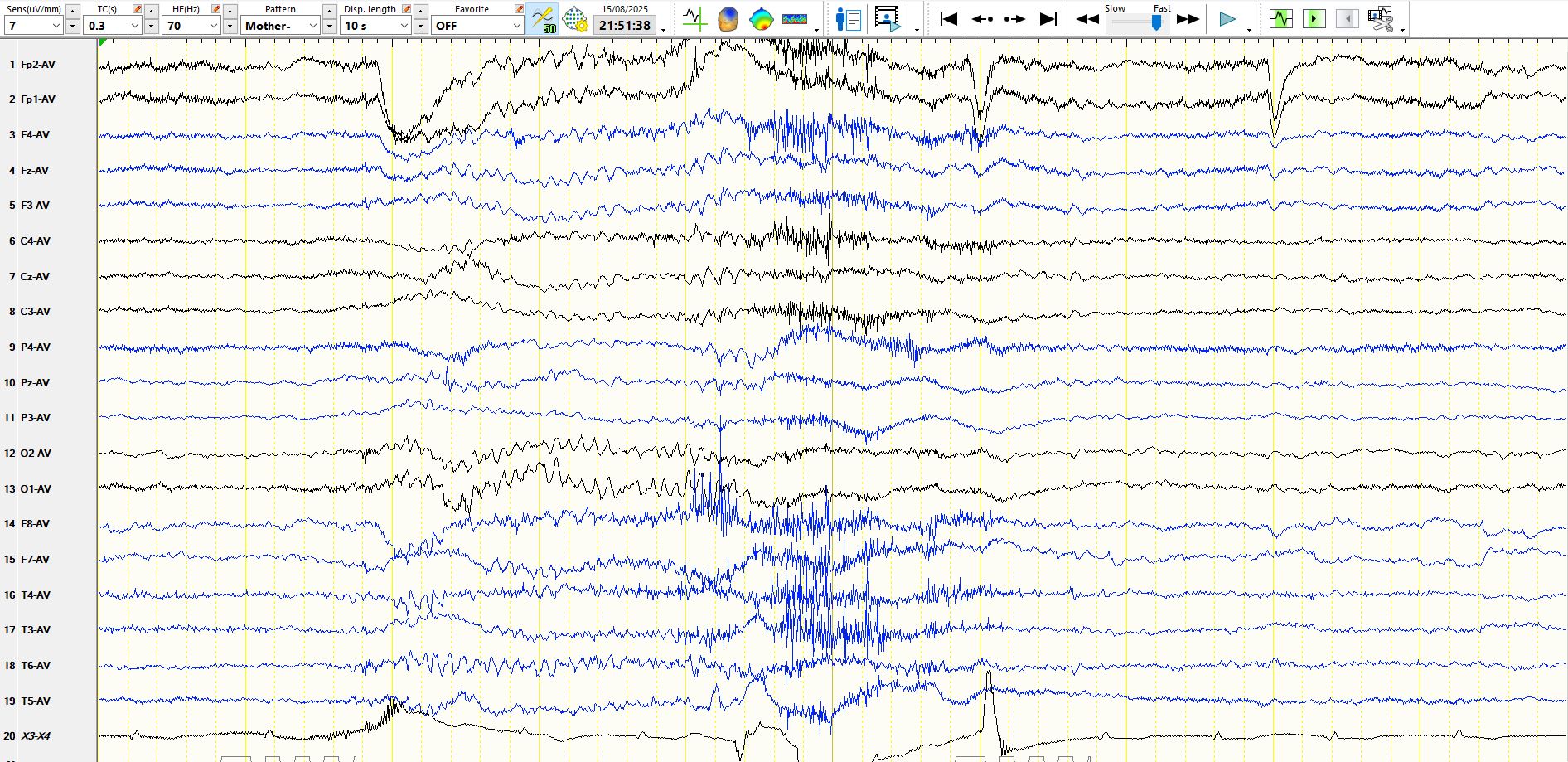1568x762 pixels.
Task: Step forward to the next event
Action: pyautogui.click(x=1014, y=18)
